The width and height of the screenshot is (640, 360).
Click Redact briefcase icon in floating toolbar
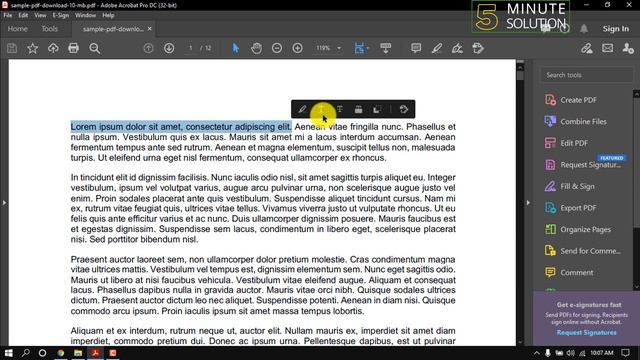pyautogui.click(x=358, y=109)
